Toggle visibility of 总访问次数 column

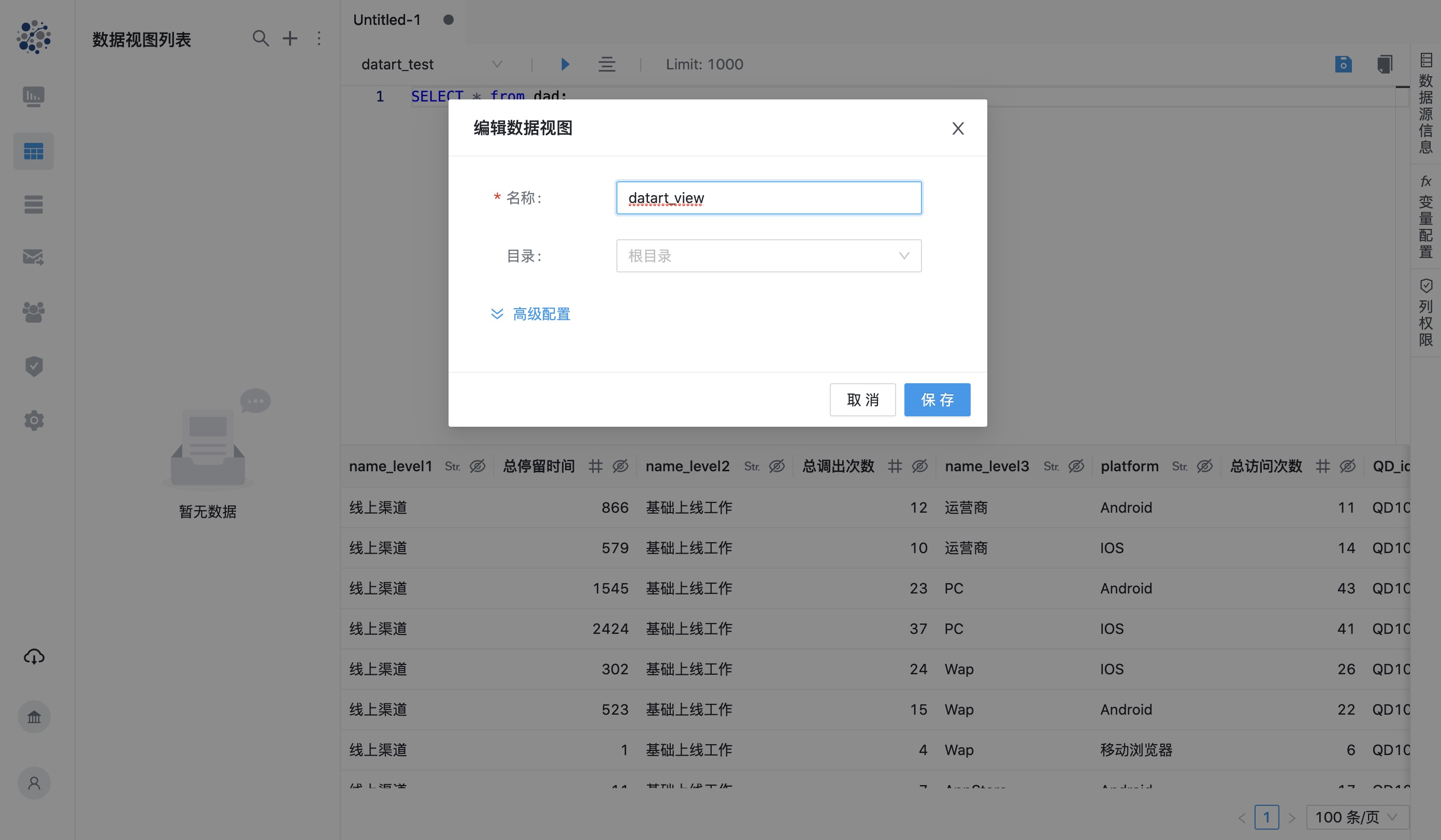pos(1348,466)
